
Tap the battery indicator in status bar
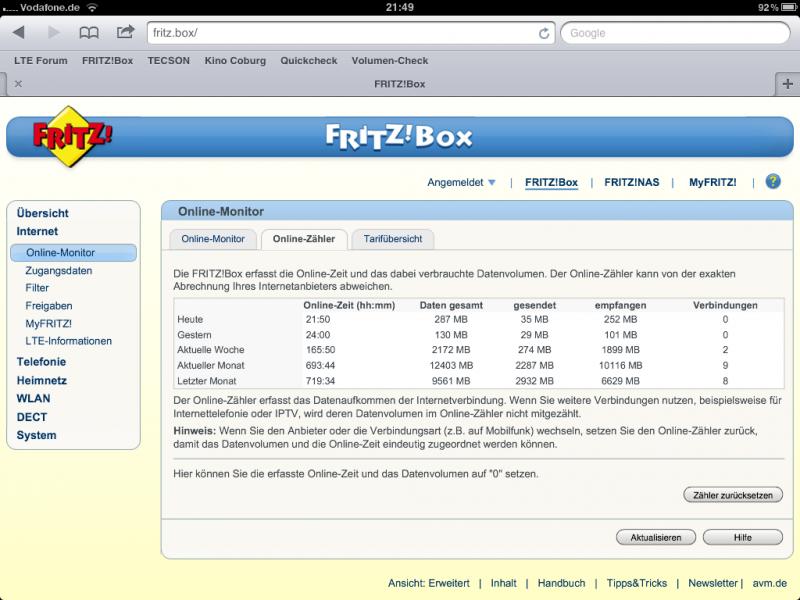787,7
